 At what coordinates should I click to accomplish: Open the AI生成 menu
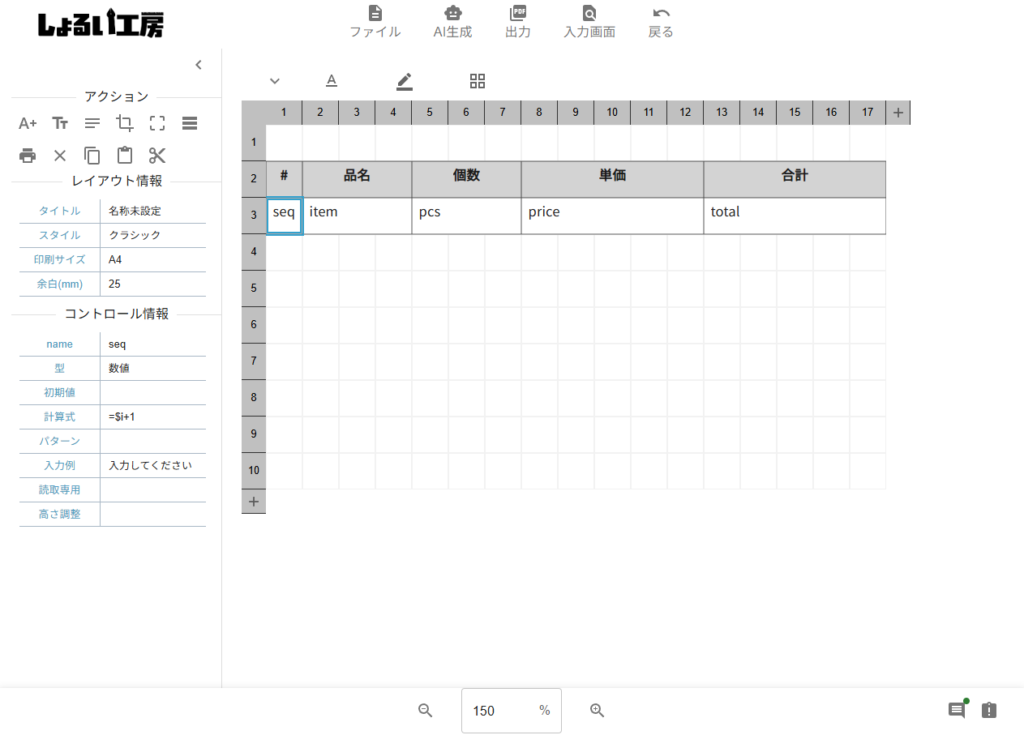[x=453, y=22]
